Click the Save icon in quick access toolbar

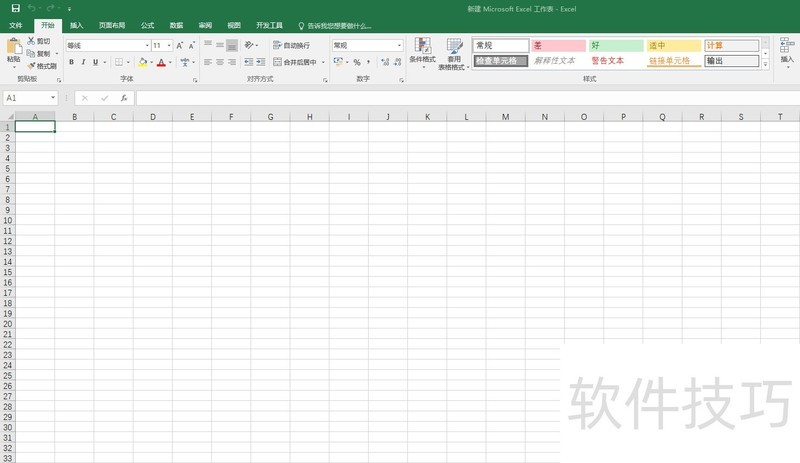16,8
